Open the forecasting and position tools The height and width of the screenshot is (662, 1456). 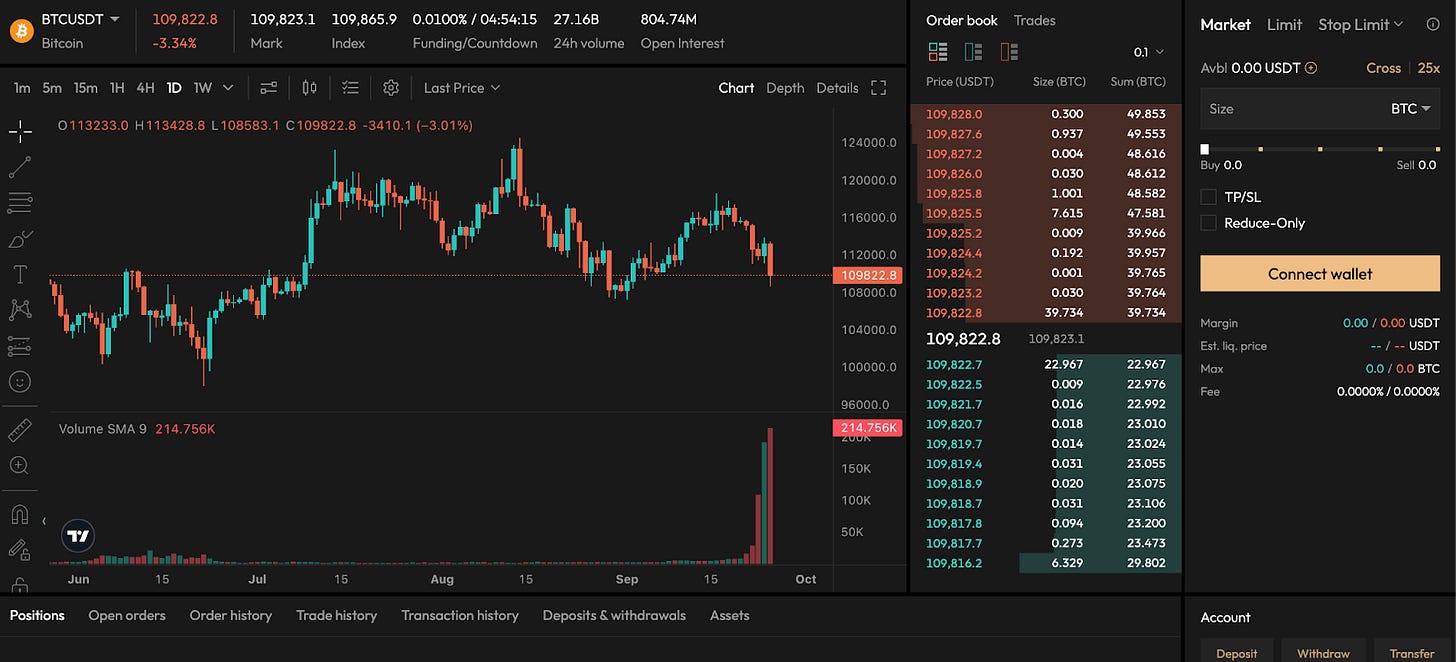pos(20,346)
